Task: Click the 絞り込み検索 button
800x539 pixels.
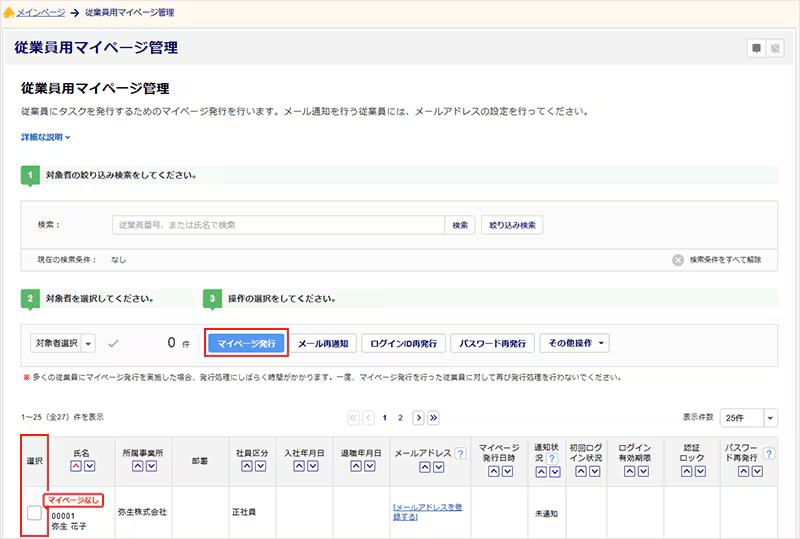Action: coord(512,225)
